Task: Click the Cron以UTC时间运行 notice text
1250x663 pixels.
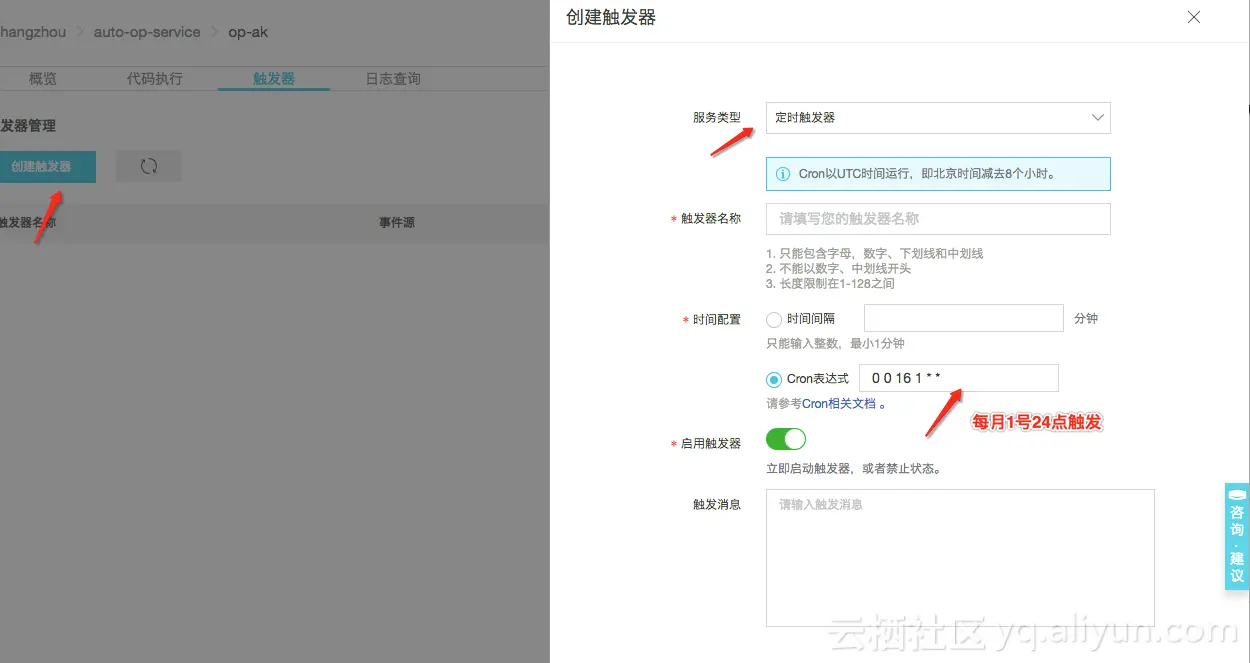Action: (x=928, y=174)
